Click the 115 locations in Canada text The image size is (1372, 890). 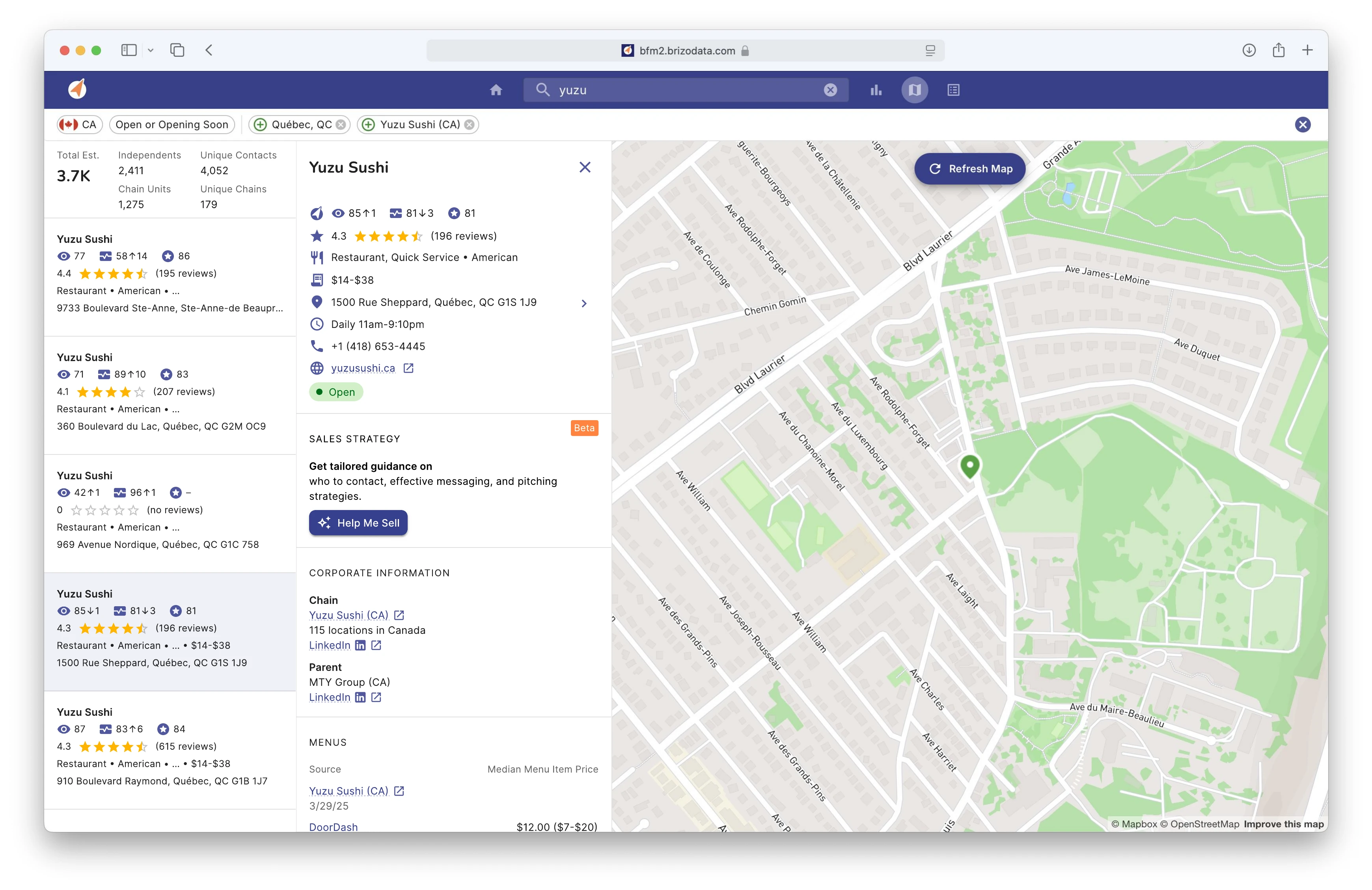coord(367,630)
